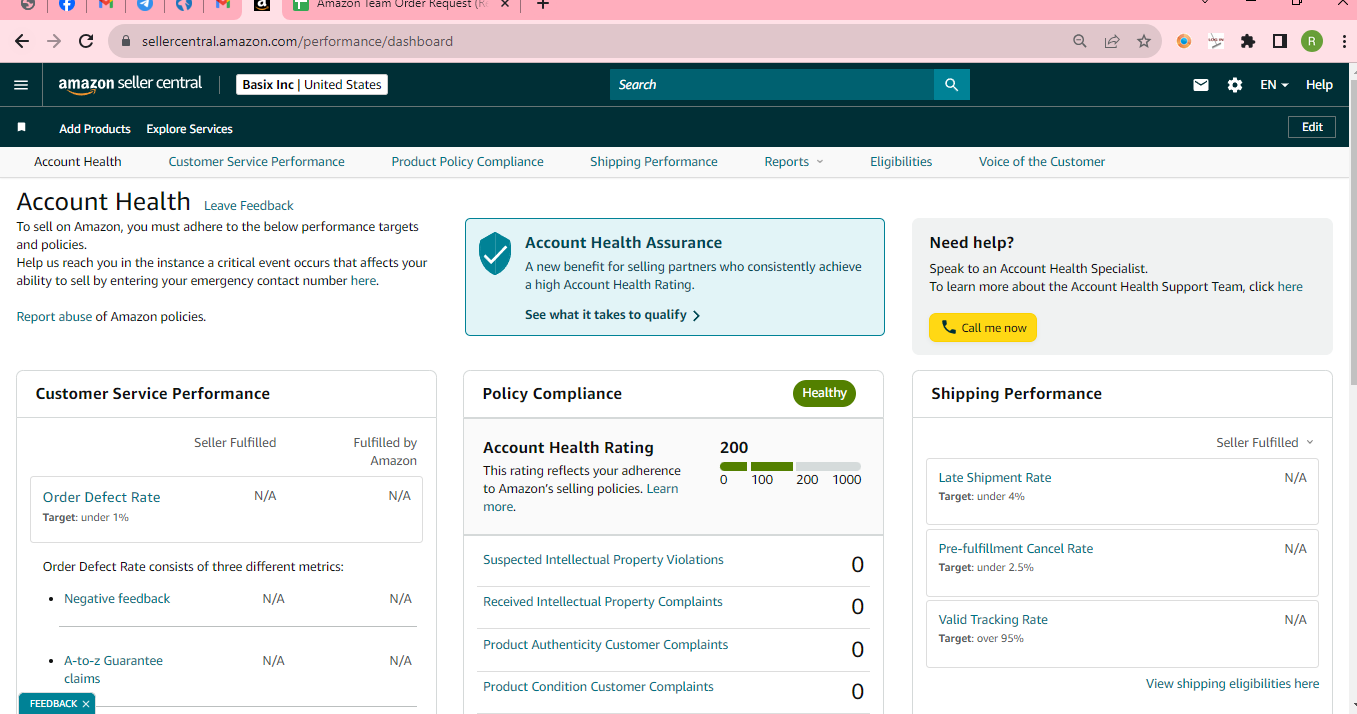The height and width of the screenshot is (714, 1357).
Task: Click Report abuse link
Action: [54, 317]
